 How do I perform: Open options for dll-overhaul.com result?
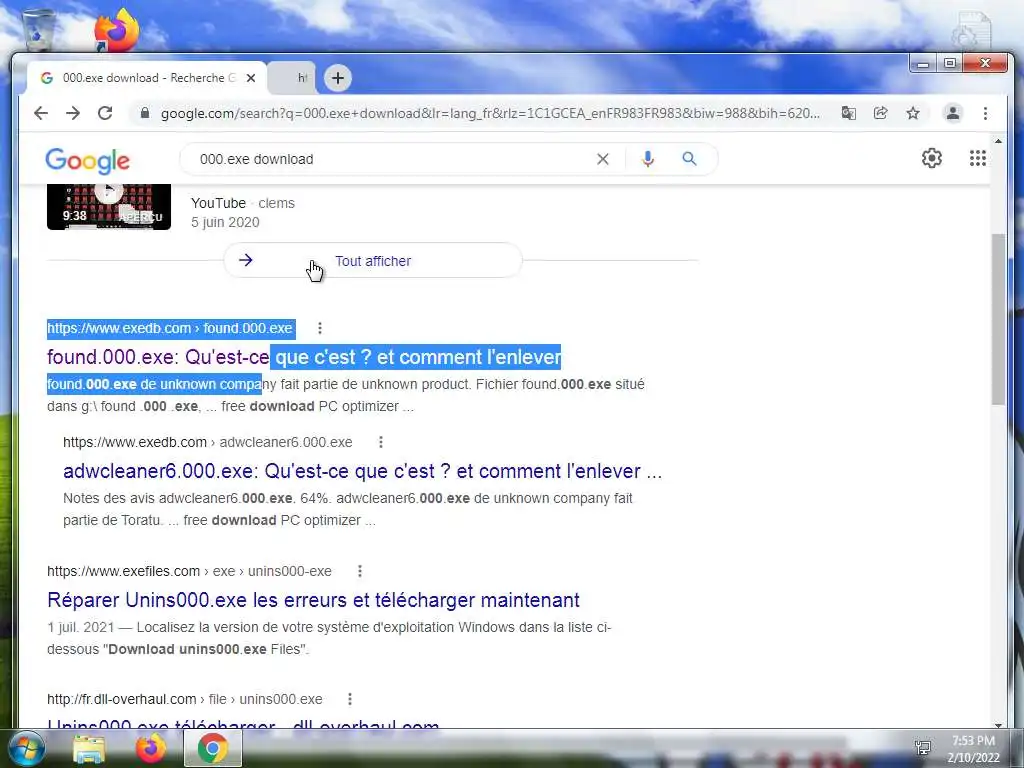(x=350, y=699)
